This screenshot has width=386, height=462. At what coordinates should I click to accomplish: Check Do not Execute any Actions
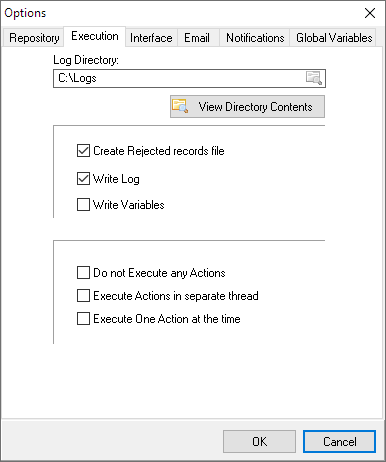tap(83, 273)
